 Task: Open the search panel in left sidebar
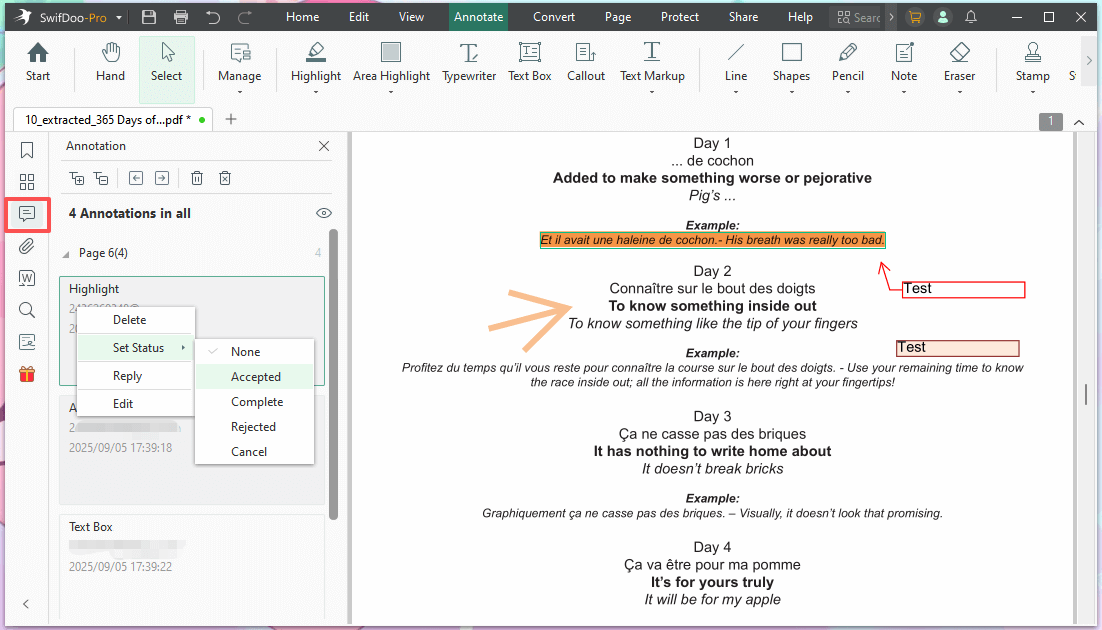tap(26, 310)
